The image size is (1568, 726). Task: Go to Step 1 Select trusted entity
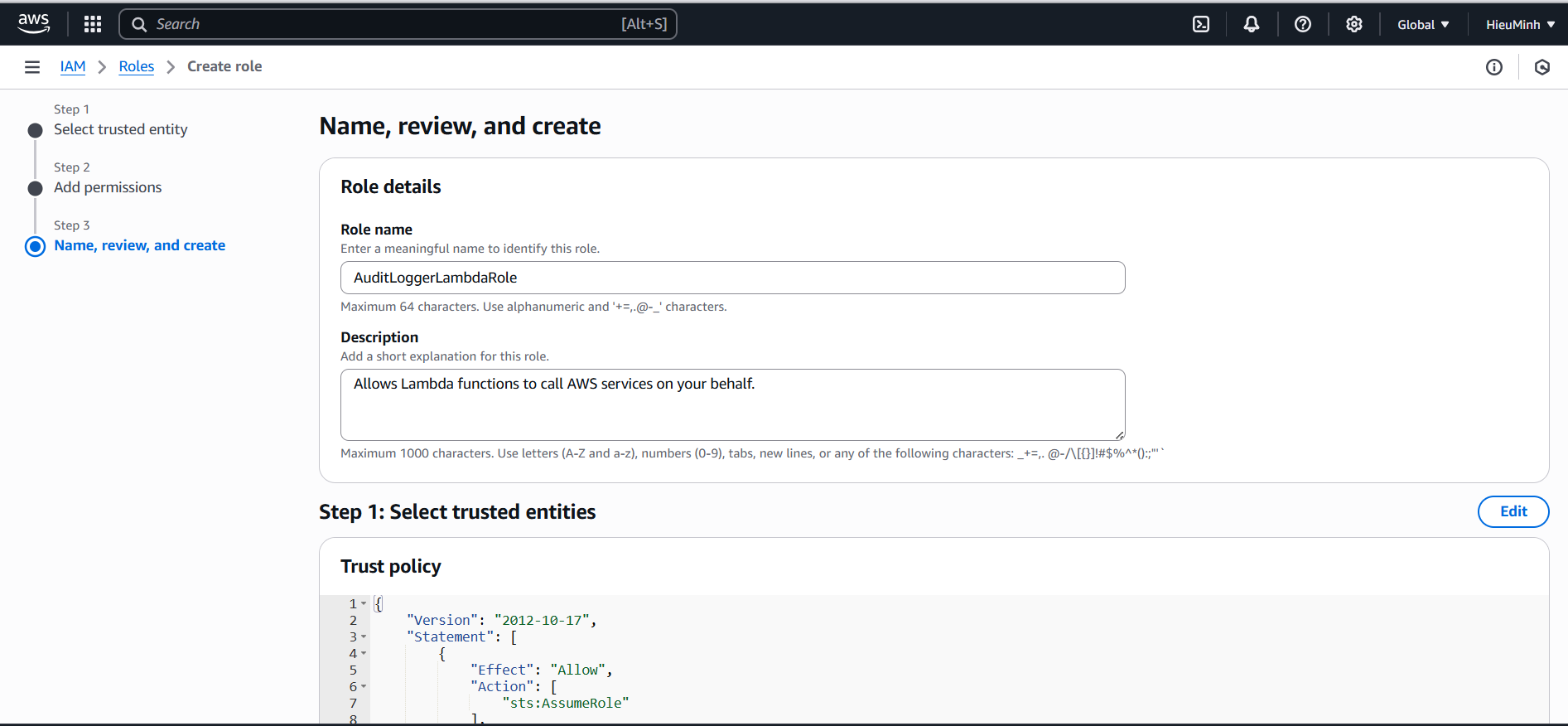point(120,129)
